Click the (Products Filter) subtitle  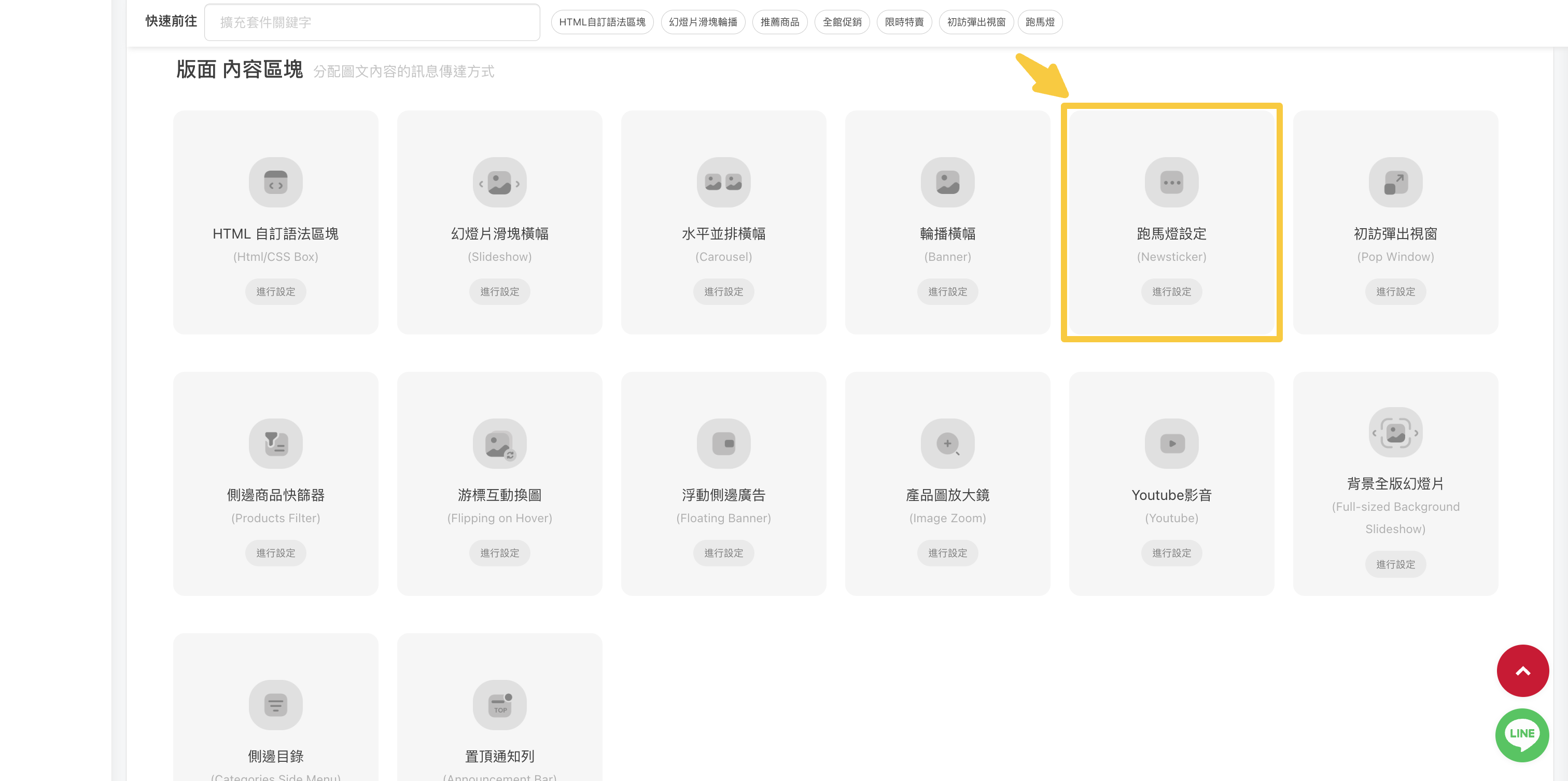point(276,518)
